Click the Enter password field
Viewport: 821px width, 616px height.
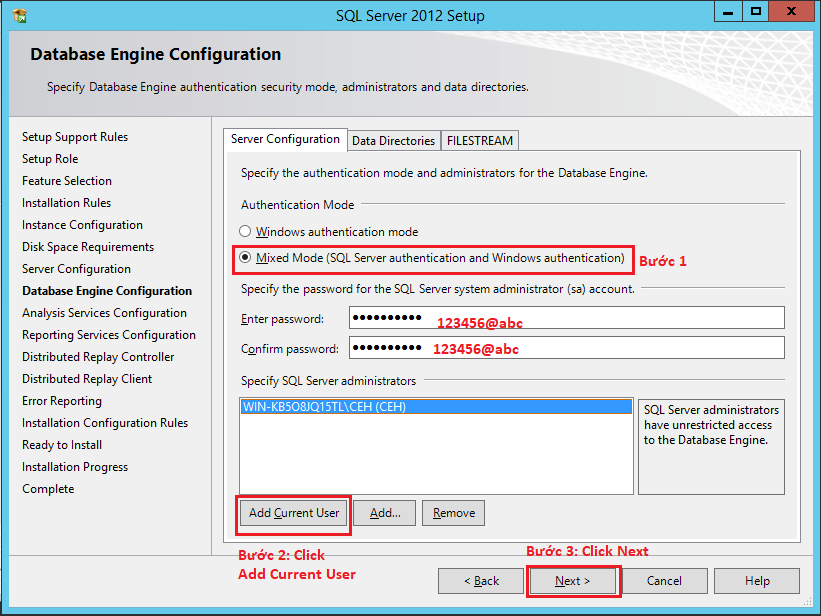click(x=567, y=318)
